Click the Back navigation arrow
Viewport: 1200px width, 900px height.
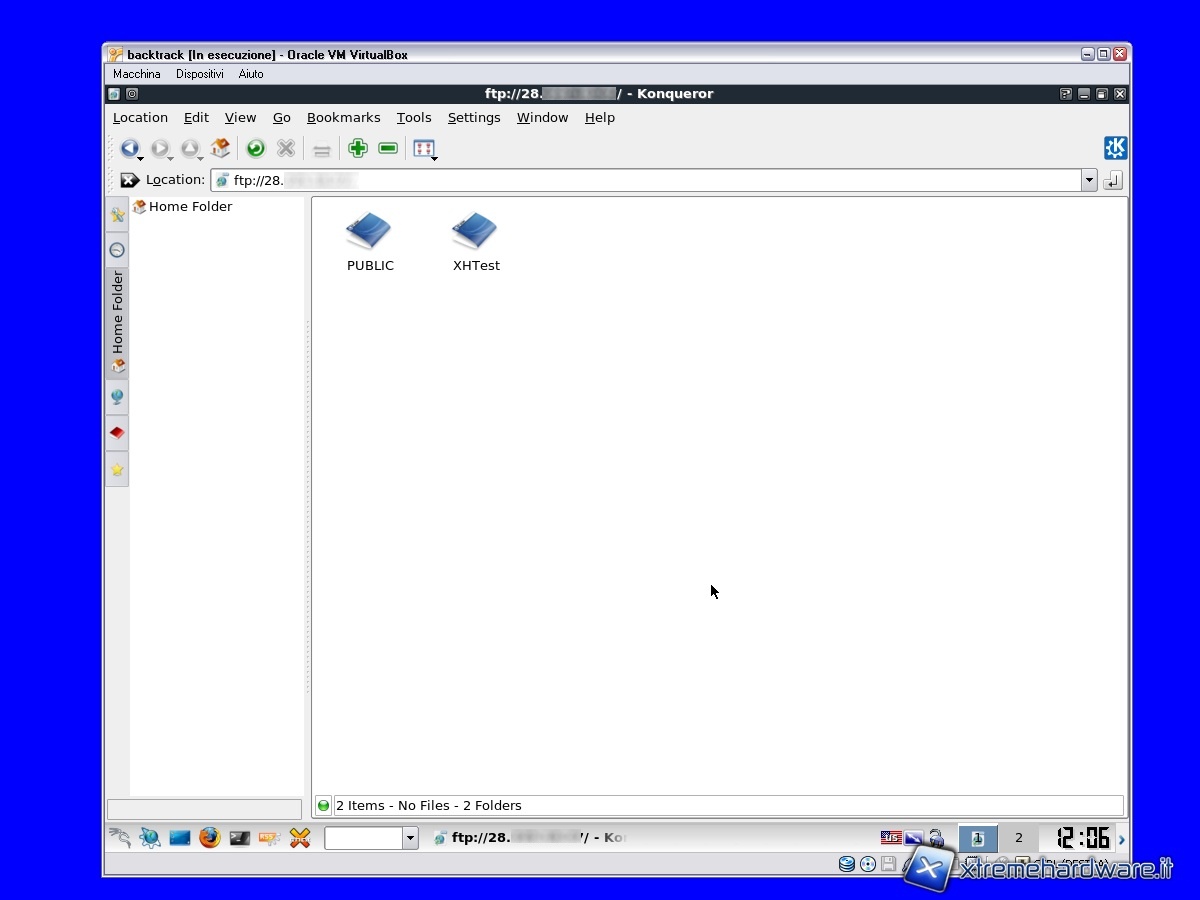pyautogui.click(x=129, y=149)
